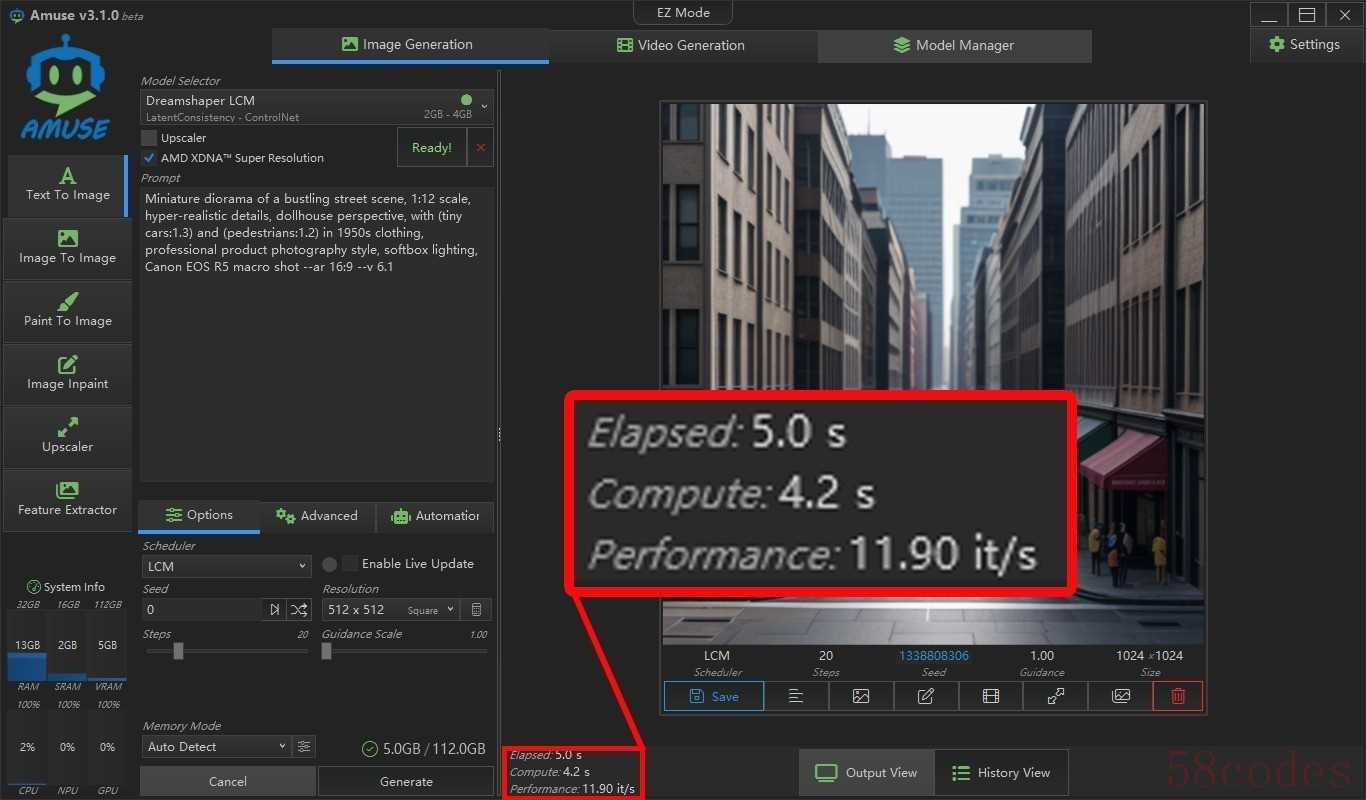
Task: Click inside the Seed input field
Action: click(x=201, y=610)
